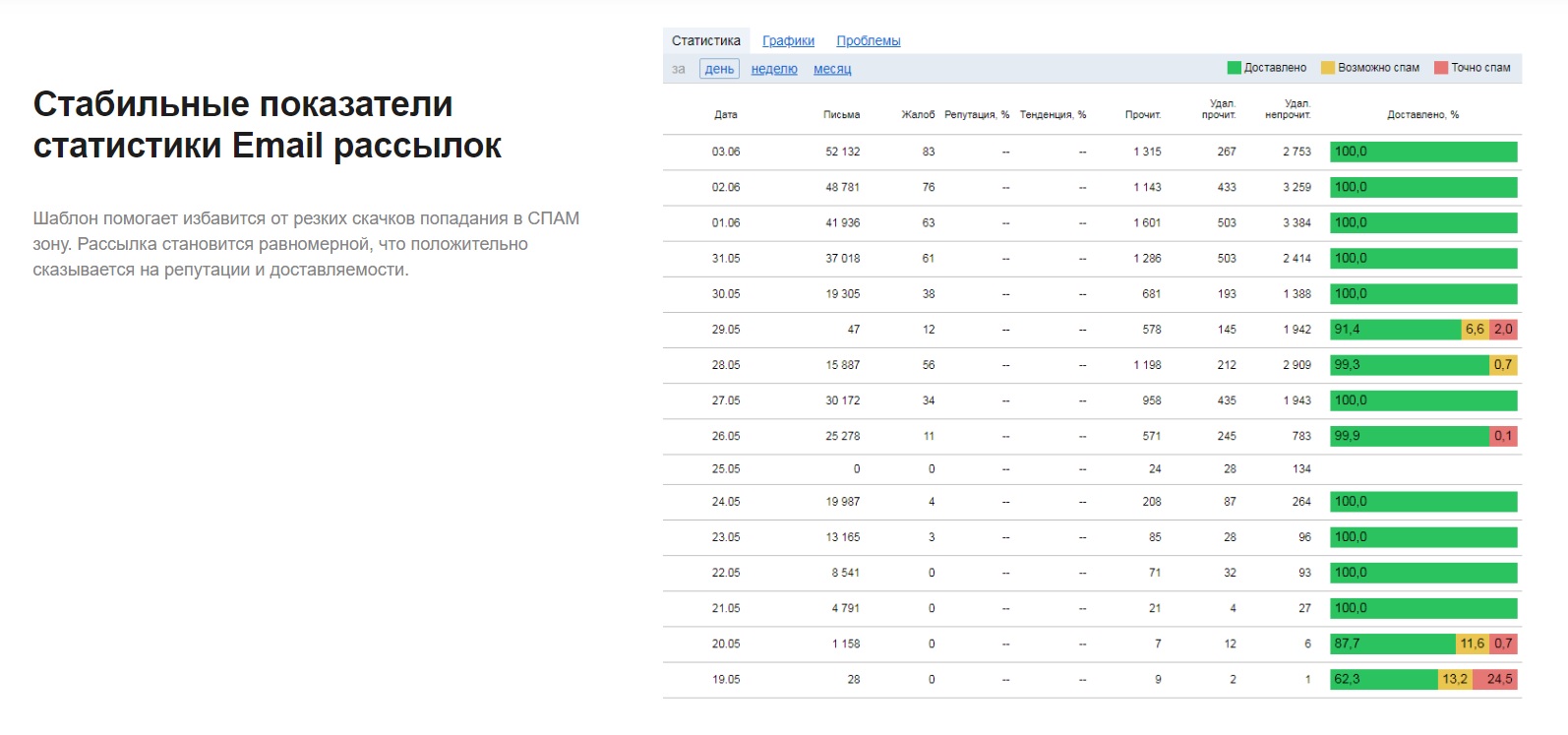Select the 31.05 date cell
This screenshot has height=735, width=1568.
point(726,258)
